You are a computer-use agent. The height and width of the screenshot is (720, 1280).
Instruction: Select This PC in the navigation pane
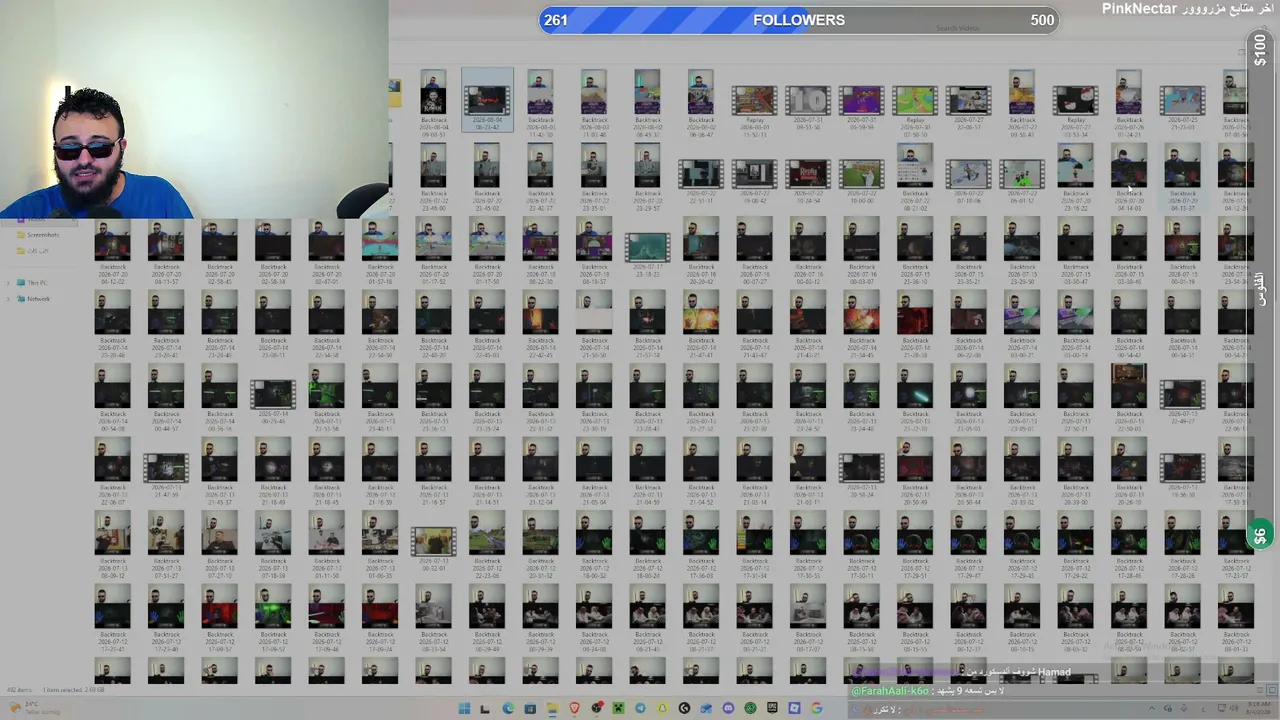(32, 283)
